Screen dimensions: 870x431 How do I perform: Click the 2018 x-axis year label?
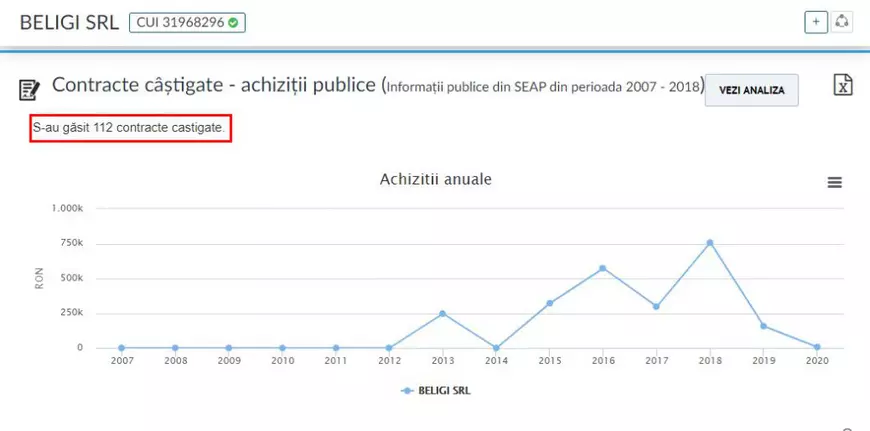[710, 361]
